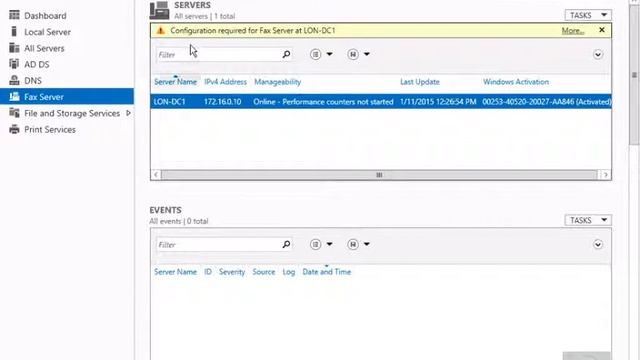Expand the Servers filter panel chevron
This screenshot has height=360, width=640.
click(598, 54)
